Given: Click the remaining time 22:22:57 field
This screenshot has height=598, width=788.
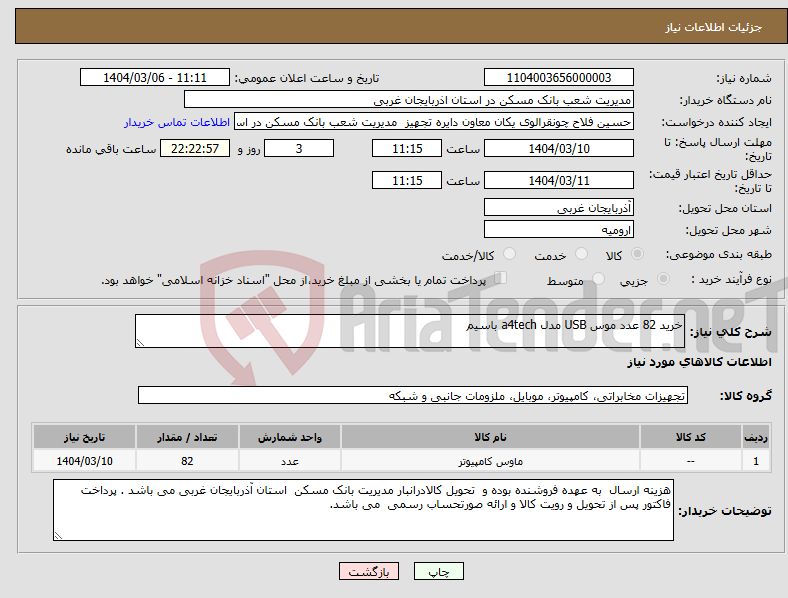Looking at the screenshot, I should [x=195, y=148].
